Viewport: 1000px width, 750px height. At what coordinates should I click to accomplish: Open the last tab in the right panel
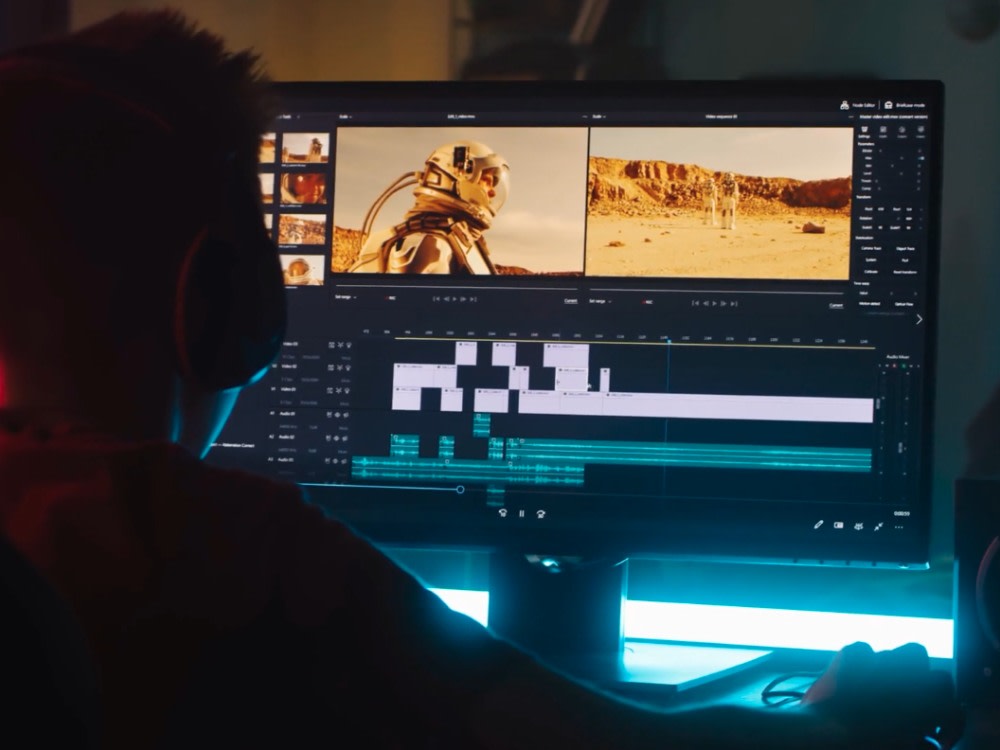pos(920,132)
